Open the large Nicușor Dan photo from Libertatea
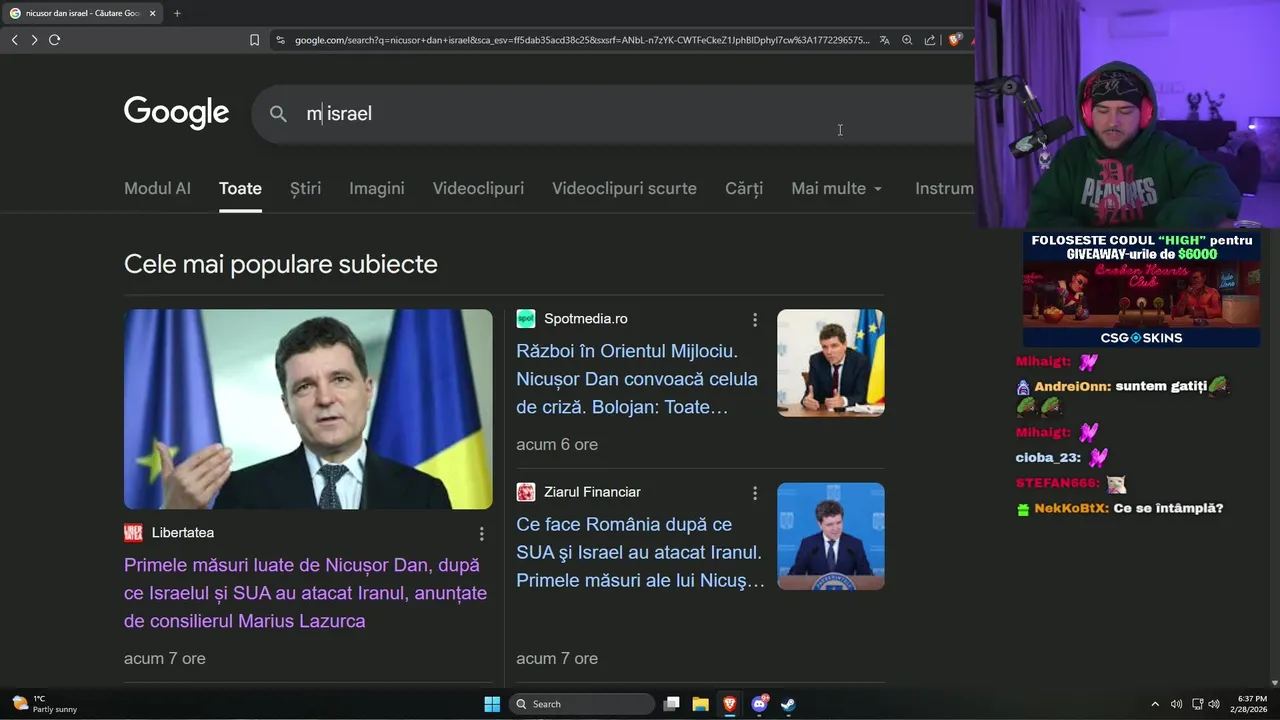 308,409
